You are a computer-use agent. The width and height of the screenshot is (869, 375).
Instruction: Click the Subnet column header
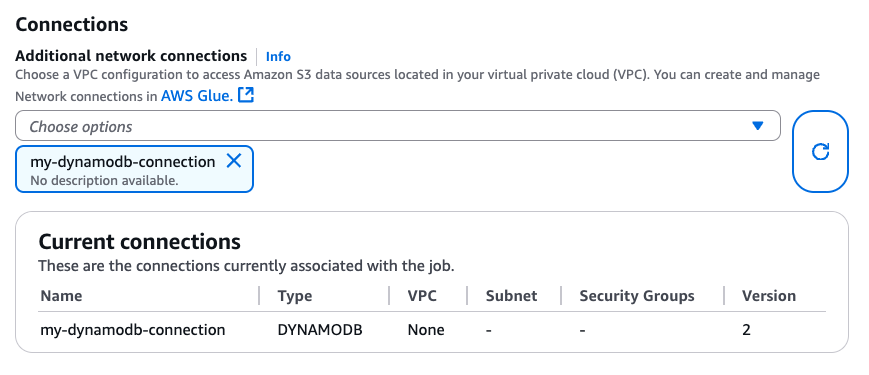coord(512,296)
